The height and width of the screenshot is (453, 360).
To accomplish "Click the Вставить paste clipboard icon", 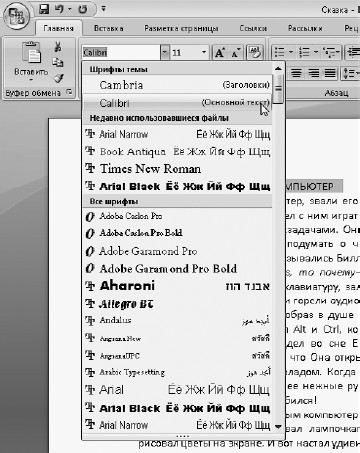I will pyautogui.click(x=31, y=53).
